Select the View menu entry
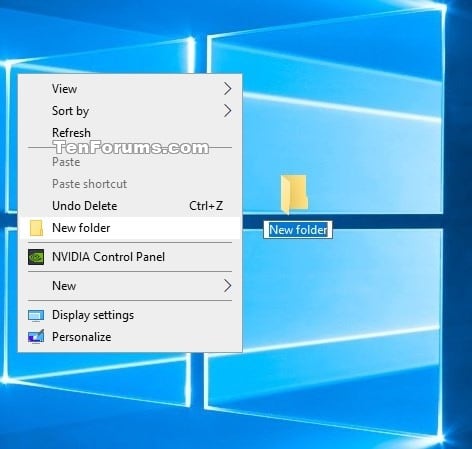The width and height of the screenshot is (472, 449). (x=130, y=89)
